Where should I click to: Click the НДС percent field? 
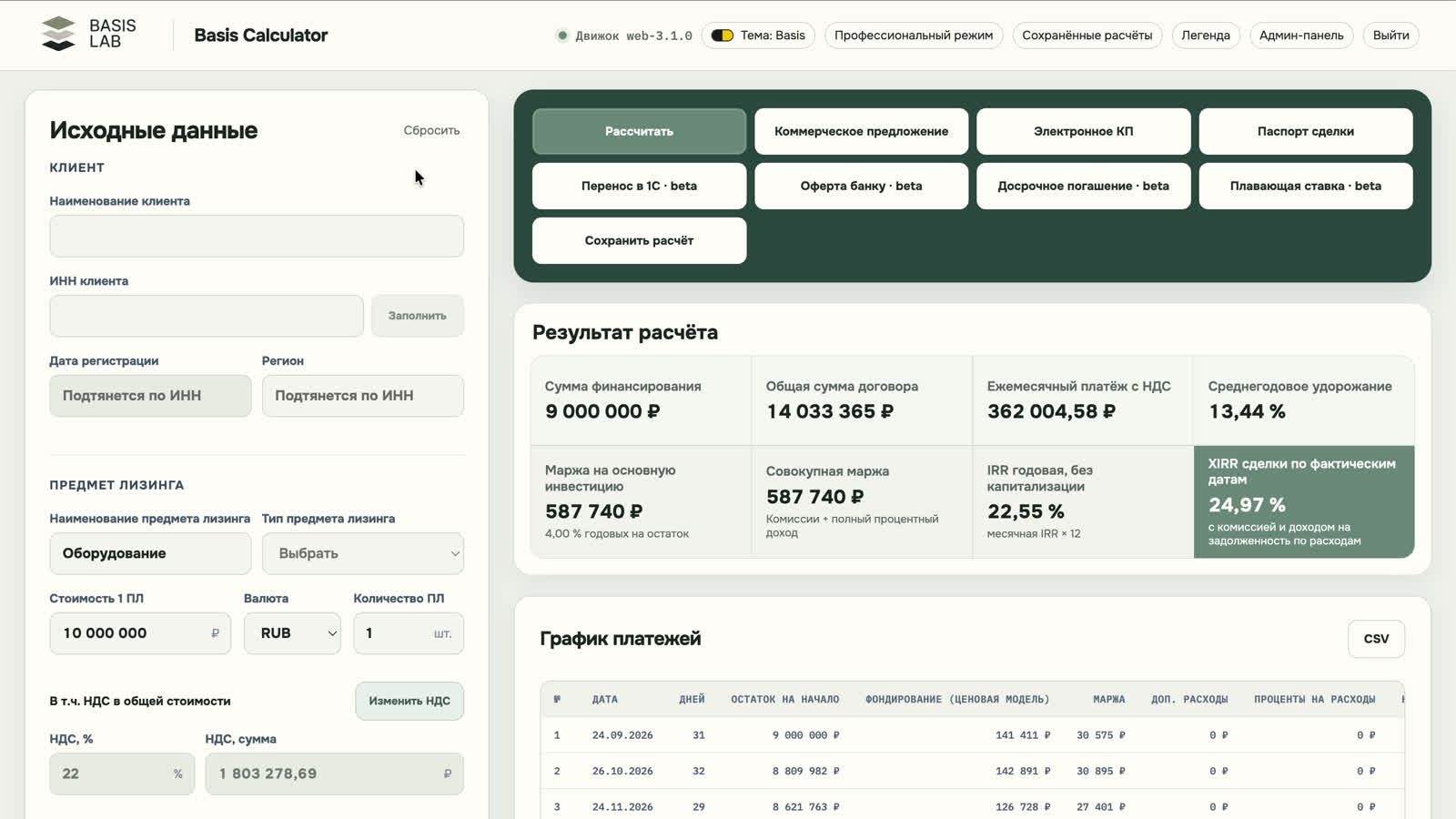click(122, 773)
